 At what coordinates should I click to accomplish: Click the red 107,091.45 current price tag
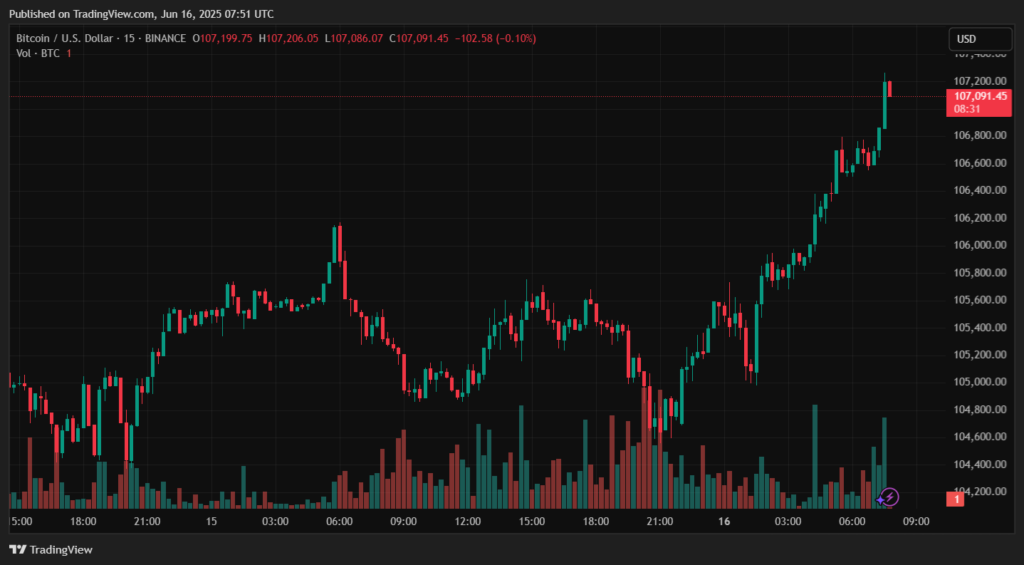979,96
